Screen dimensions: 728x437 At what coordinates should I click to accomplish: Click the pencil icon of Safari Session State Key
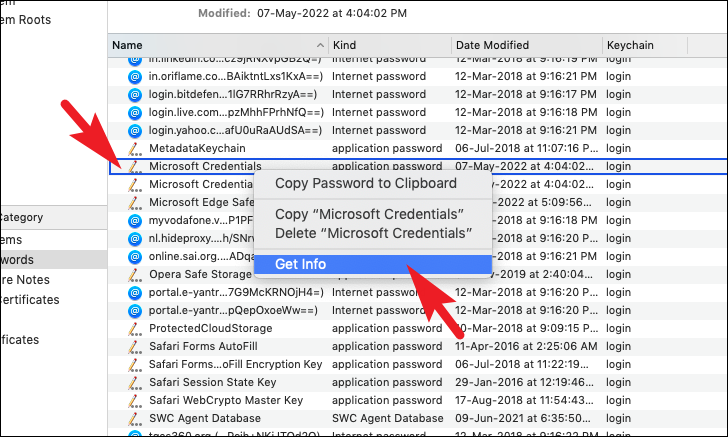pyautogui.click(x=135, y=383)
